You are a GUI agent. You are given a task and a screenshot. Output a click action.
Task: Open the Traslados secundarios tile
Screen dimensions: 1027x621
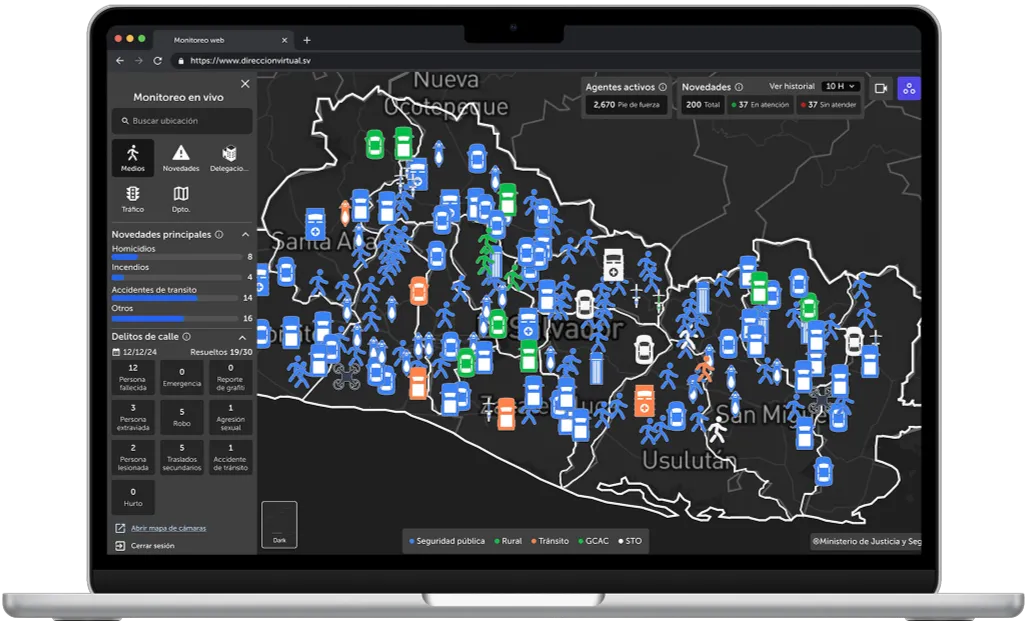click(181, 457)
